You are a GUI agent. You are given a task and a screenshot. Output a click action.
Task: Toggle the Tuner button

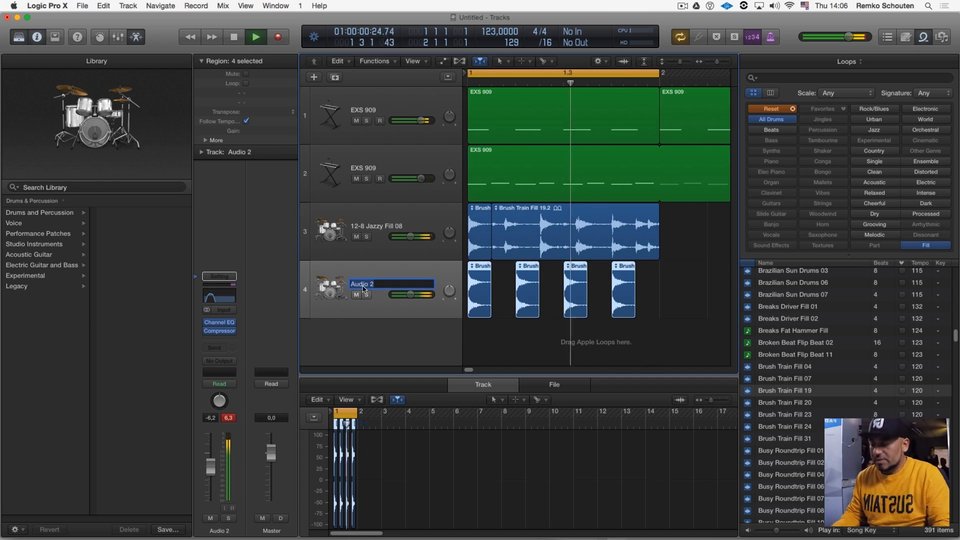click(x=698, y=37)
